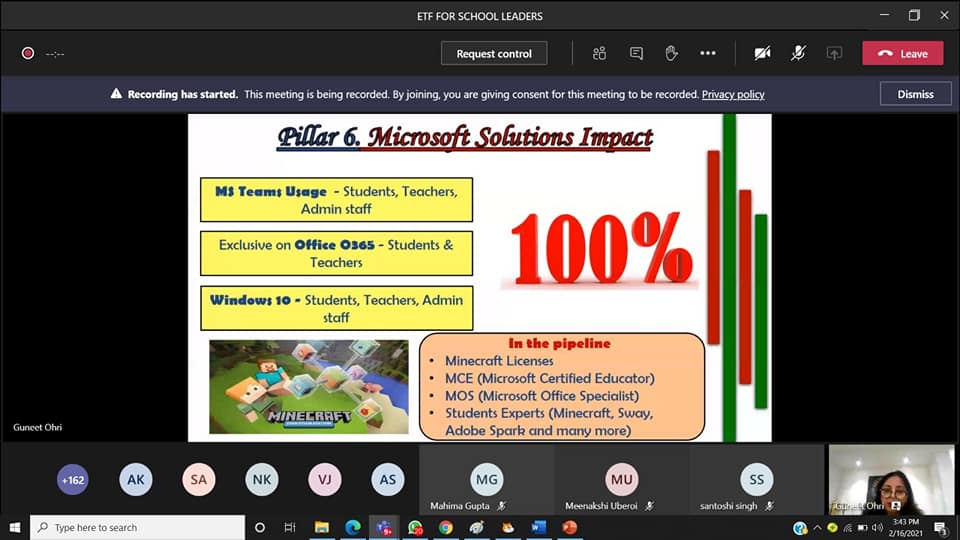Leave the meeting
Screen dimensions: 960x540
click(903, 53)
